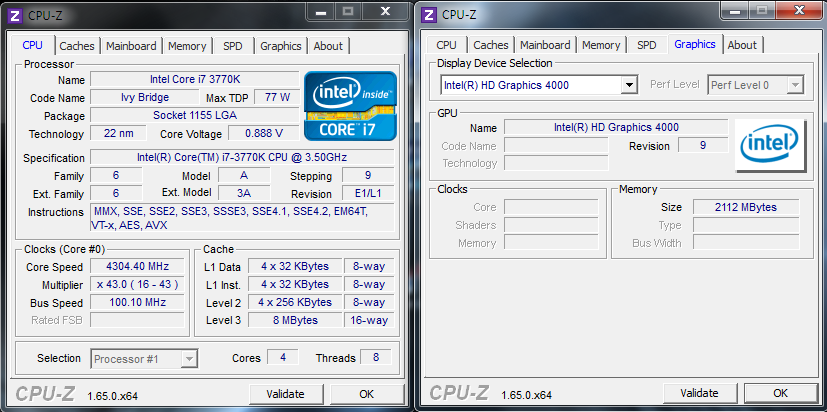The height and width of the screenshot is (412, 827).
Task: Click the Cores value 4
Action: click(x=283, y=357)
